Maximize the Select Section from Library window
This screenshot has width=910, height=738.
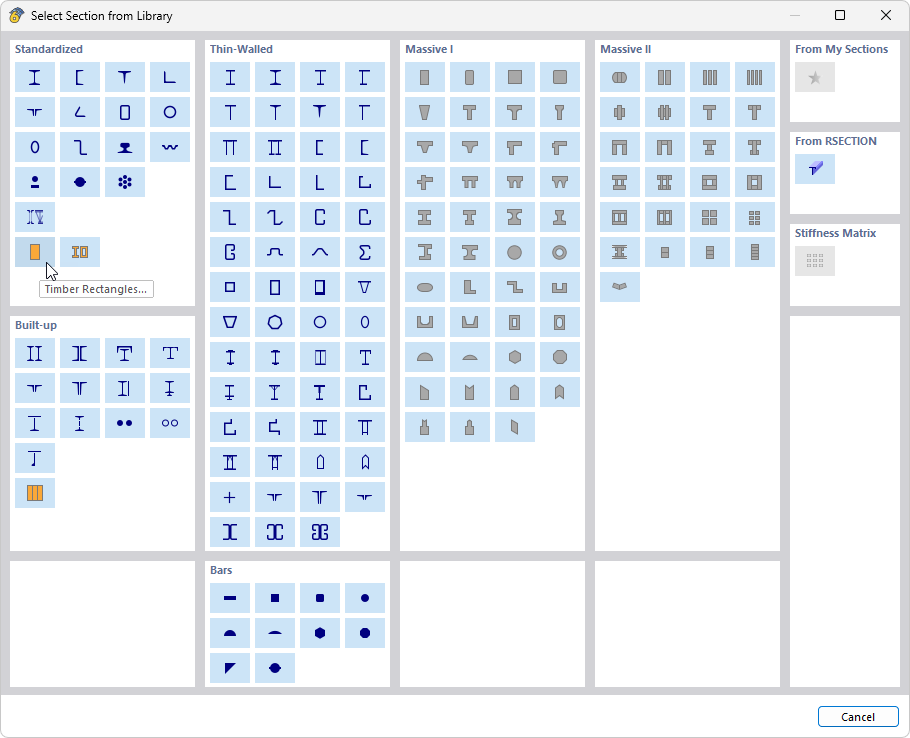click(840, 15)
